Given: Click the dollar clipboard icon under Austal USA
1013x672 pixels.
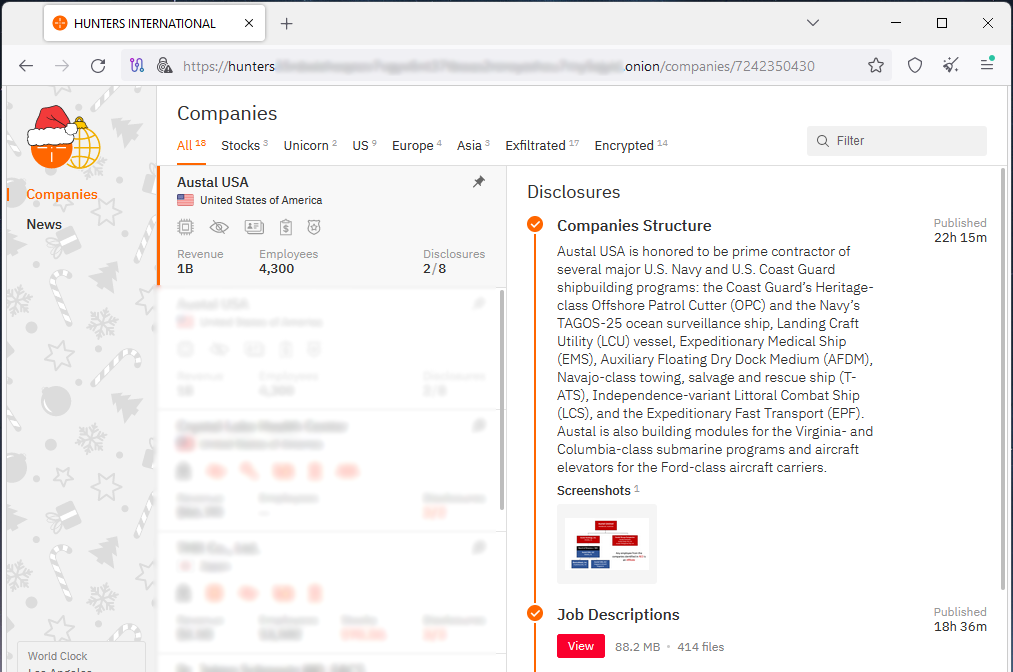Looking at the screenshot, I should (x=286, y=227).
